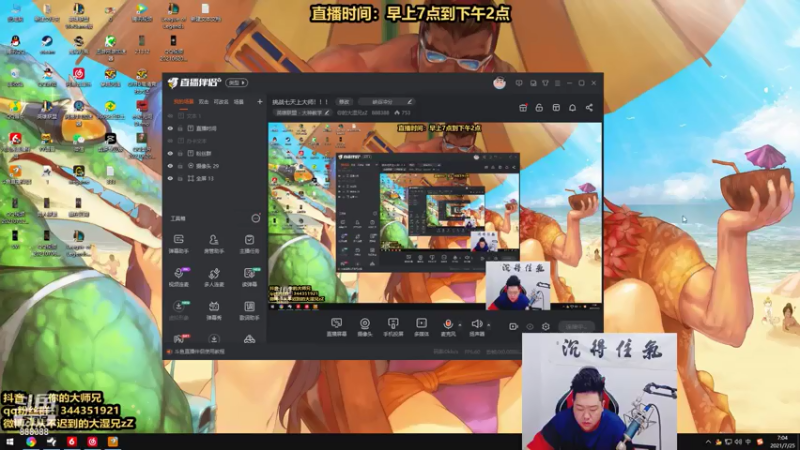Click the greyed live button at bottom right

coord(576,327)
